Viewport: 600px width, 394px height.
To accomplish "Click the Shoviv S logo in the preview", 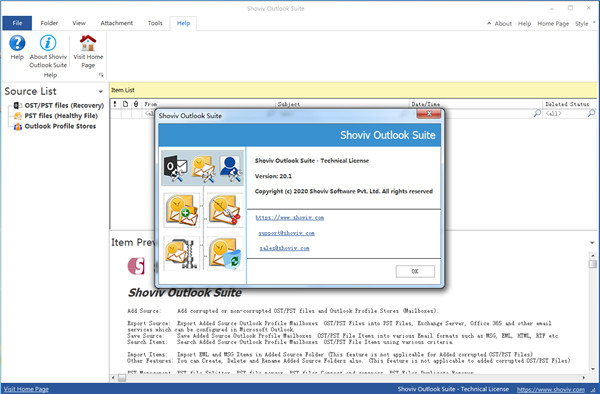I will pyautogui.click(x=136, y=266).
